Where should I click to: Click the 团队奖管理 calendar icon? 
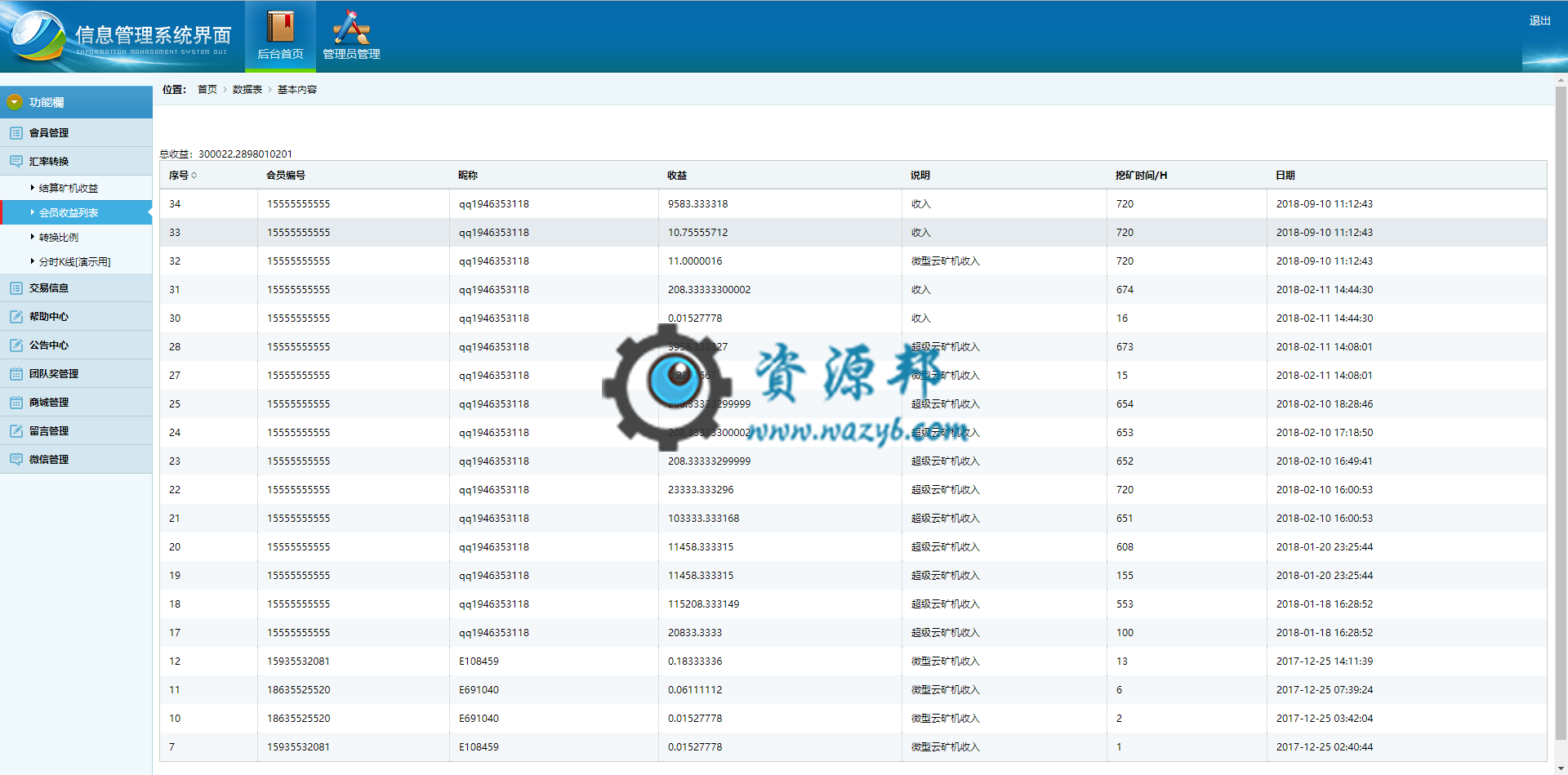pyautogui.click(x=16, y=373)
